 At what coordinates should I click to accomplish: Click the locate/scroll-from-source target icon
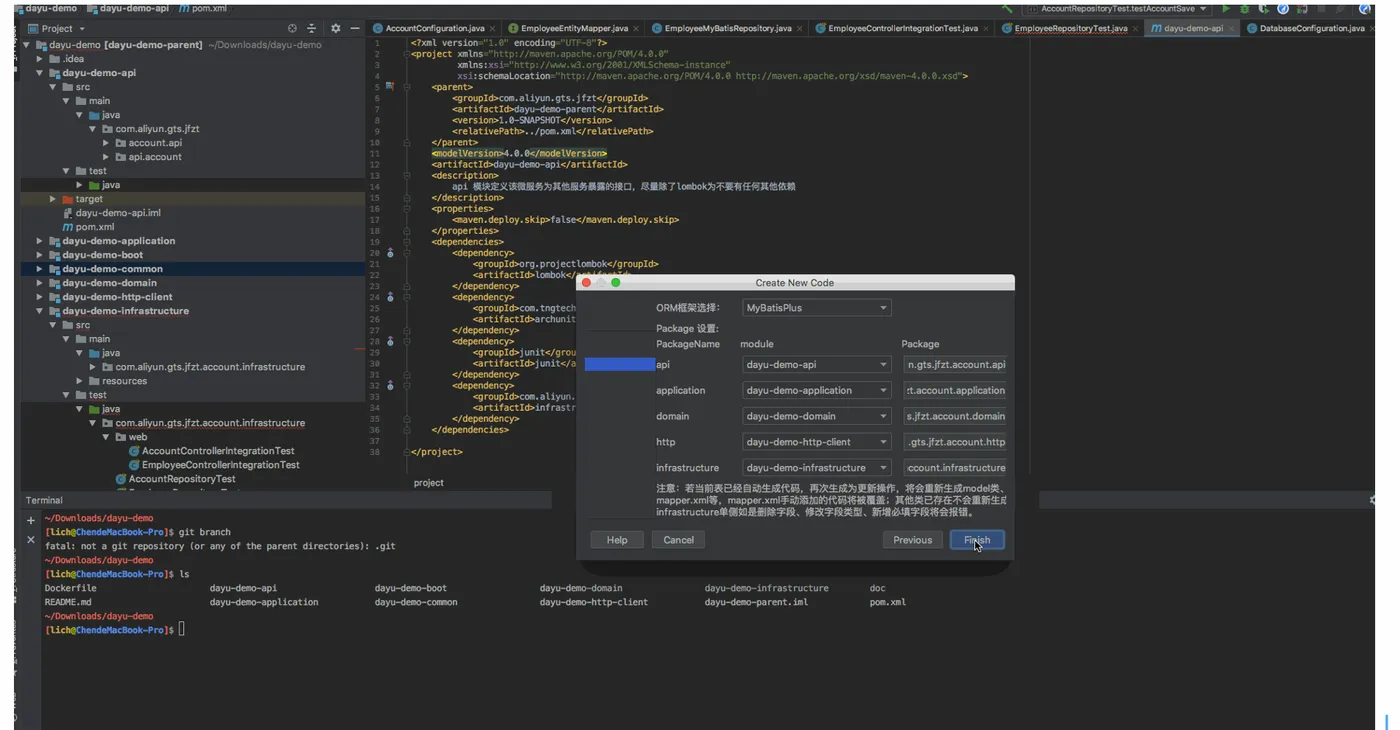coord(292,29)
